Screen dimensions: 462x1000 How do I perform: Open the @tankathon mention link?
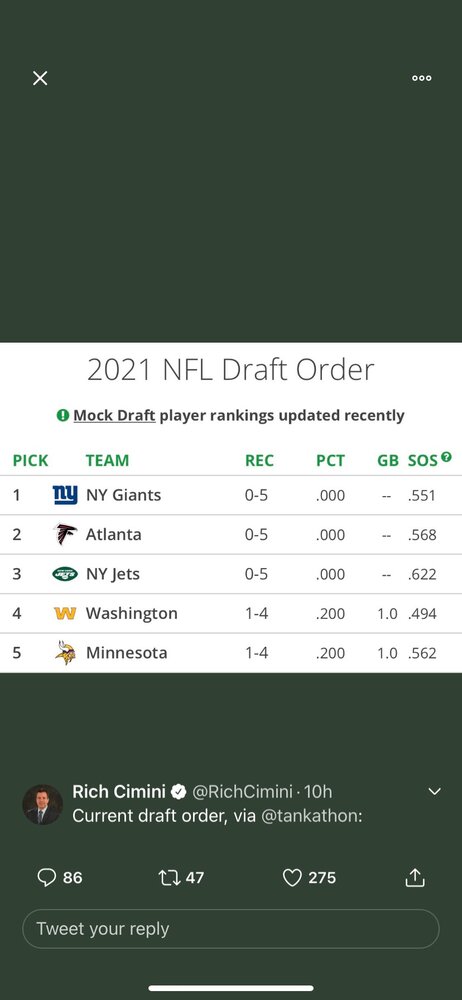(x=309, y=816)
